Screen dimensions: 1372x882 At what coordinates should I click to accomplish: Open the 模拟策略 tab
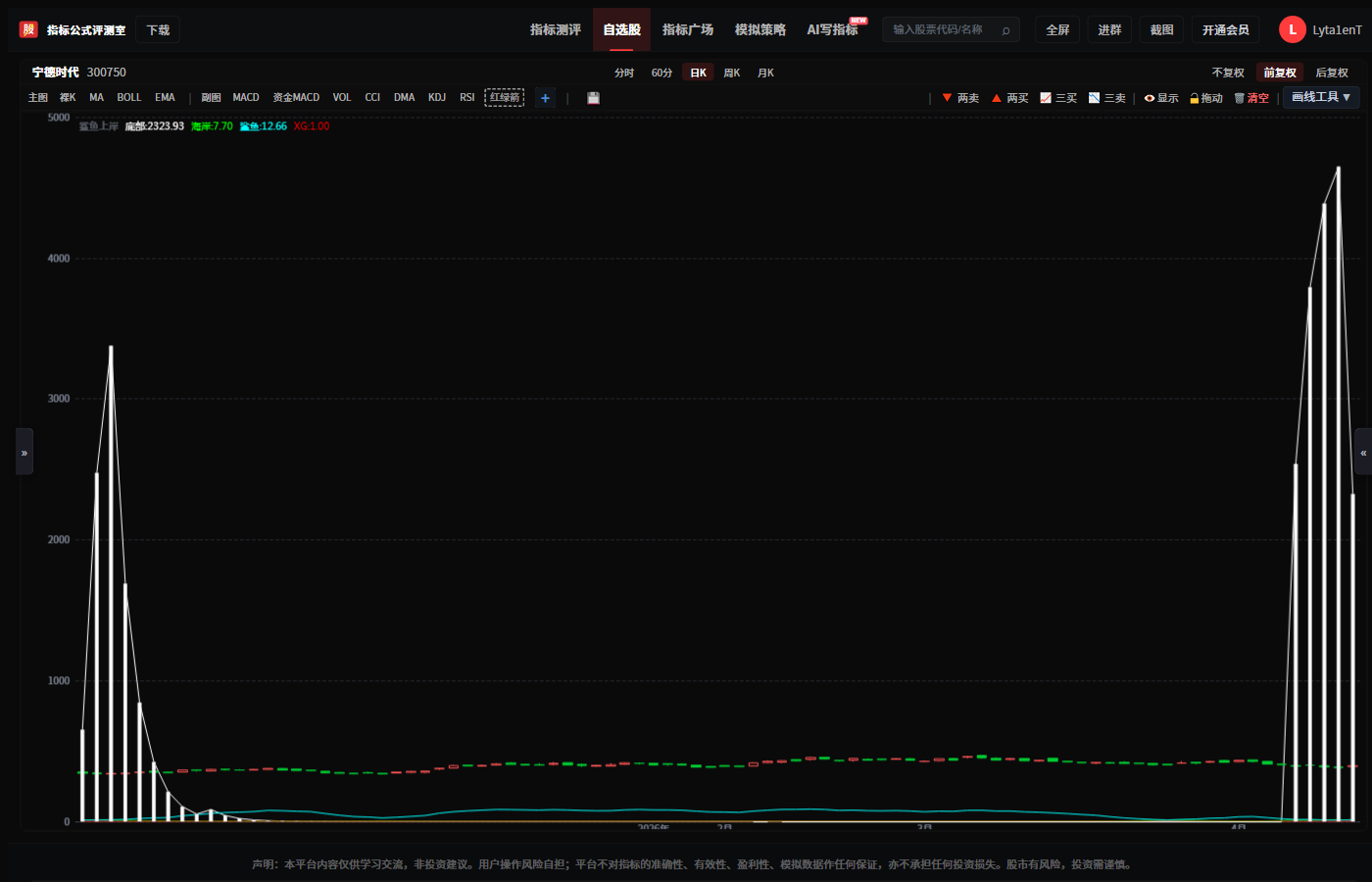coord(760,29)
